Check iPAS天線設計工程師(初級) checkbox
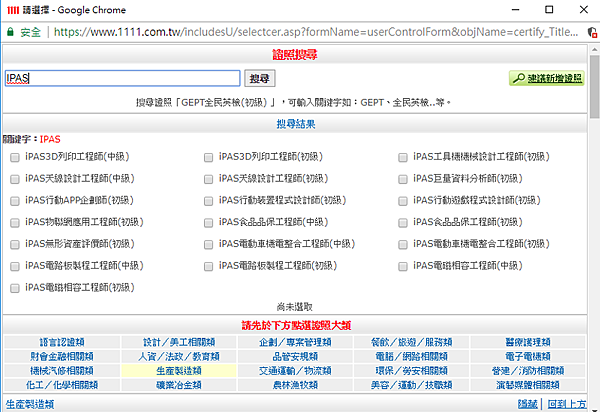The image size is (600, 412). (209, 179)
